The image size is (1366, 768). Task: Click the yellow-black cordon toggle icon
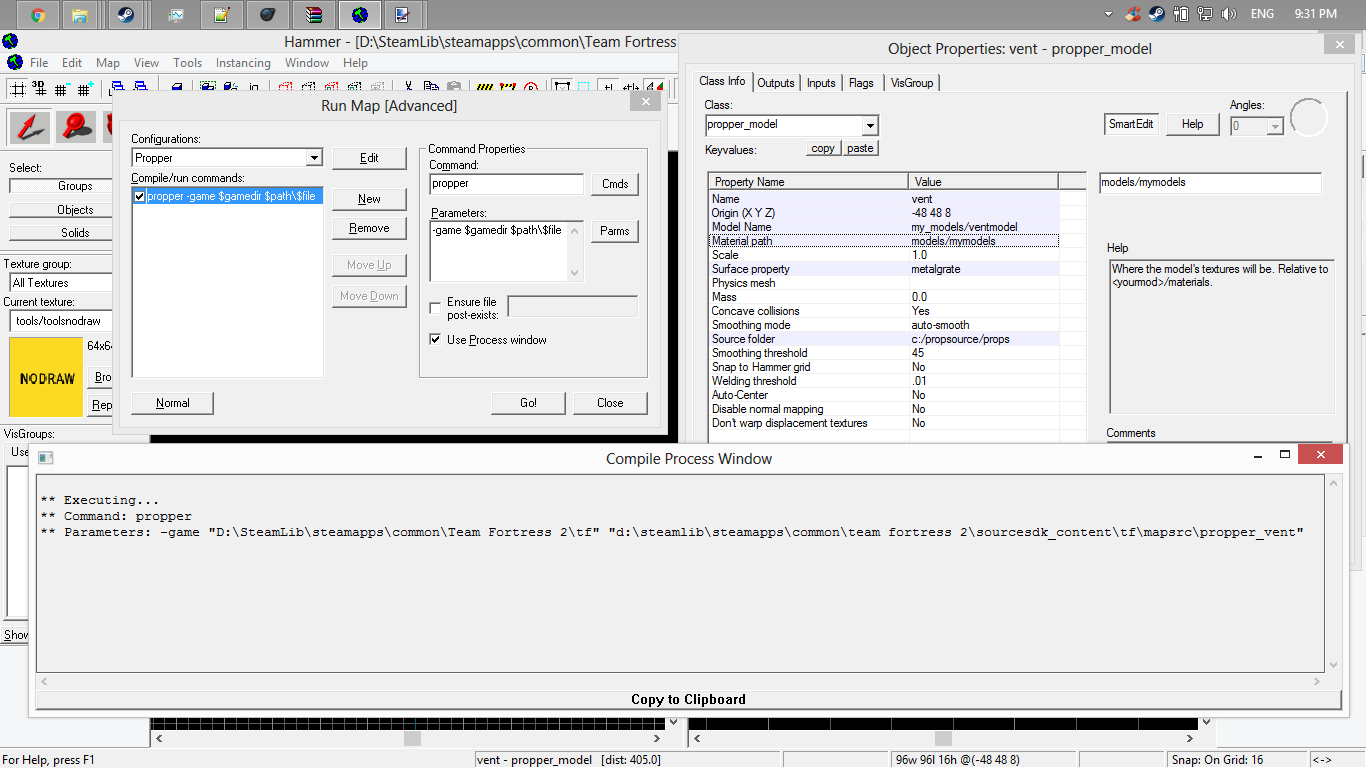[486, 88]
